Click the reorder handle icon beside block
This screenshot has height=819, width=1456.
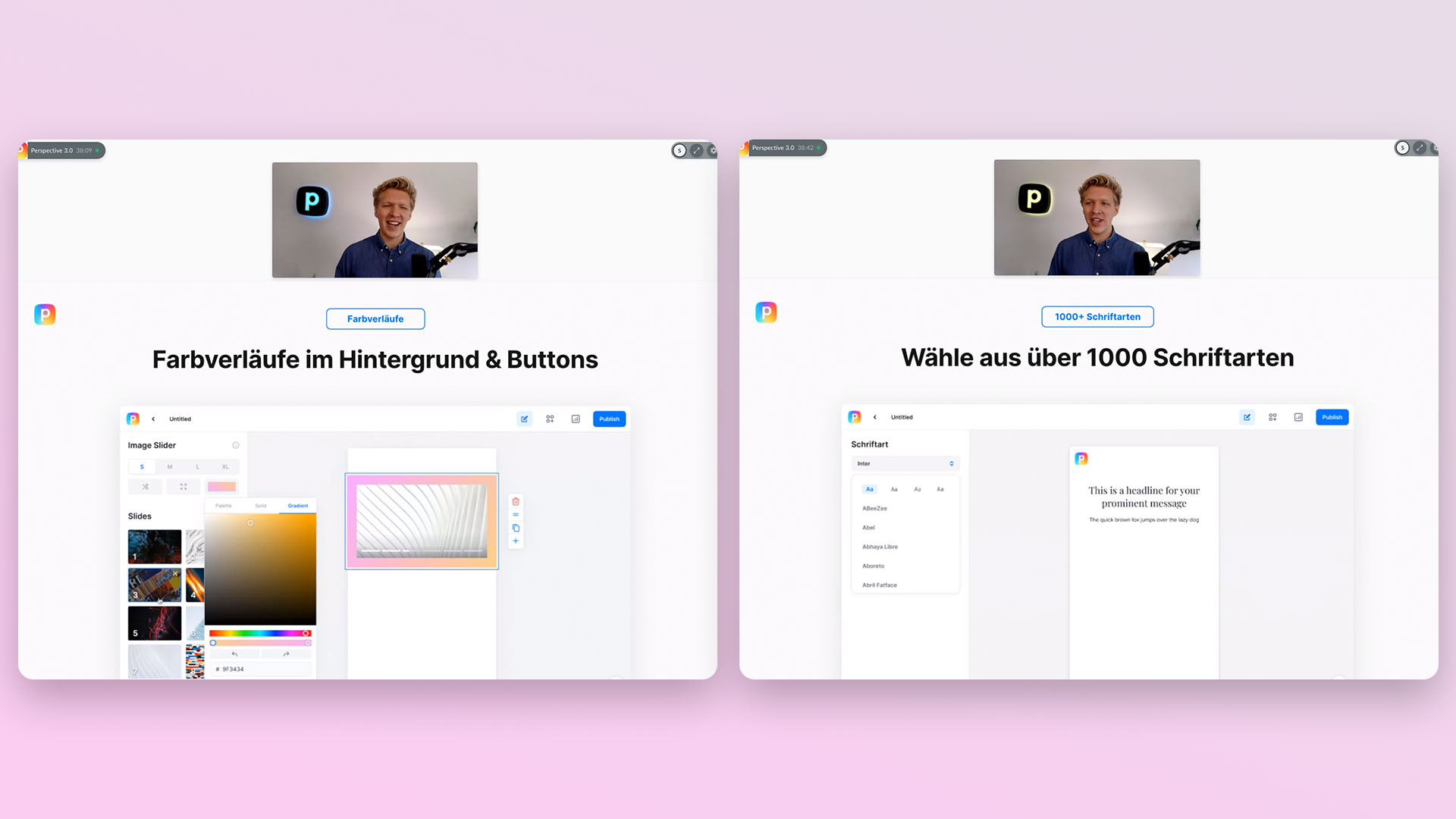point(516,515)
